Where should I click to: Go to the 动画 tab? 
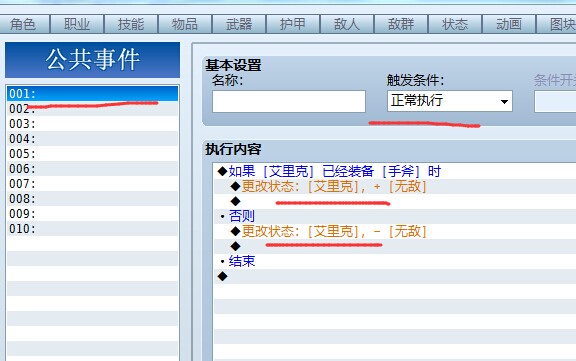(509, 24)
